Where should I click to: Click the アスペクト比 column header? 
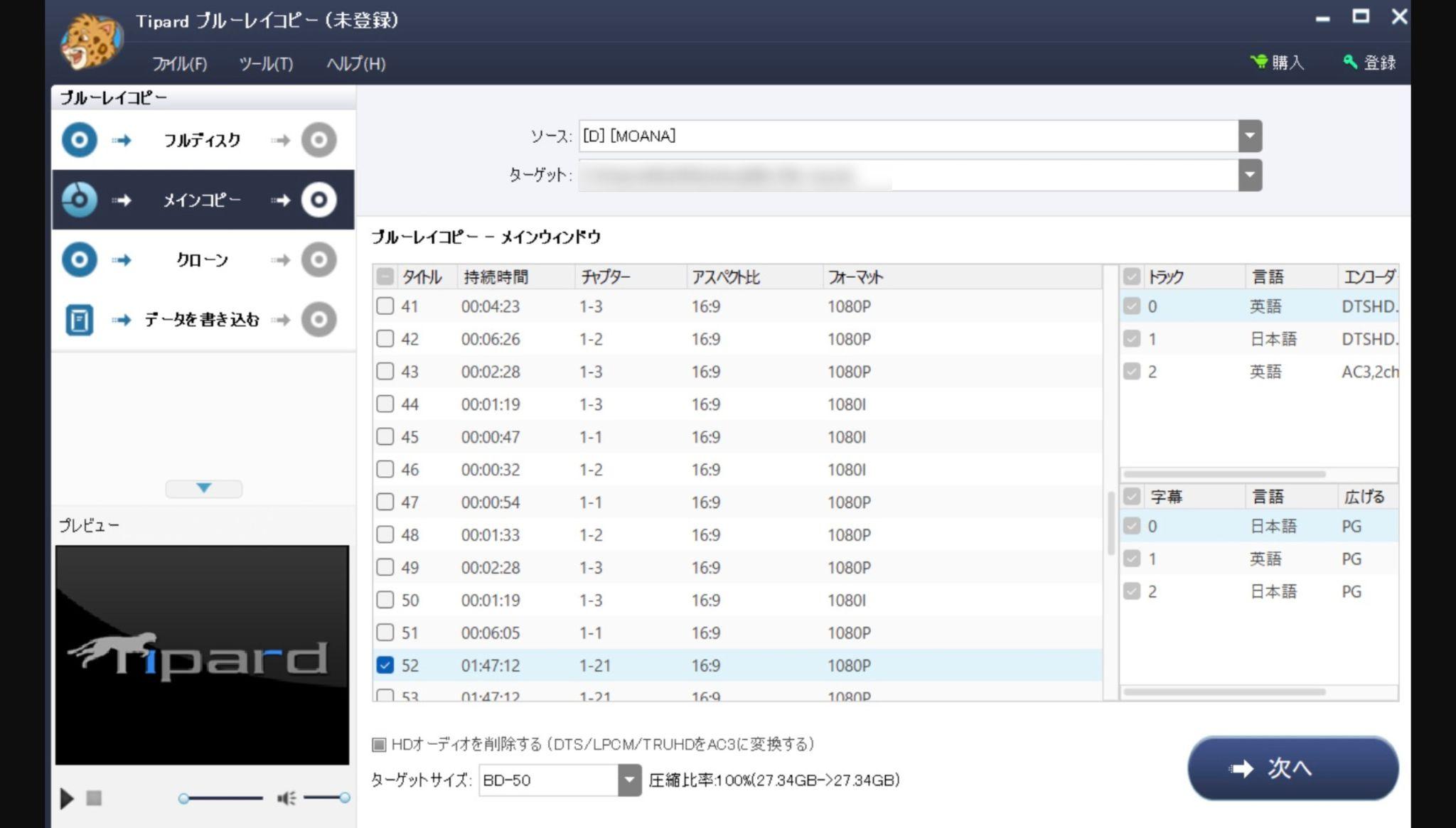(754, 277)
